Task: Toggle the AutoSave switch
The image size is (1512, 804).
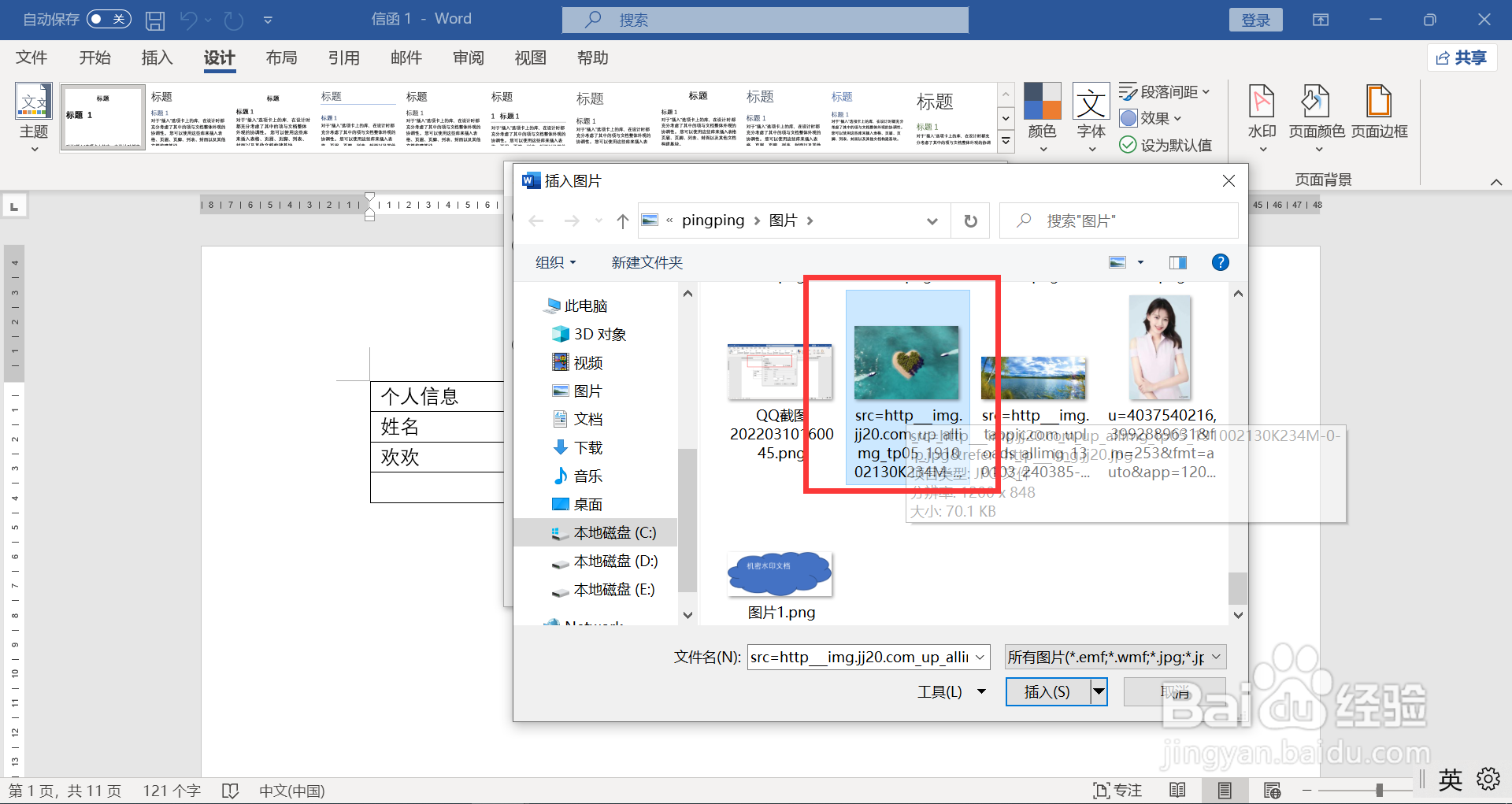Action: click(x=109, y=19)
